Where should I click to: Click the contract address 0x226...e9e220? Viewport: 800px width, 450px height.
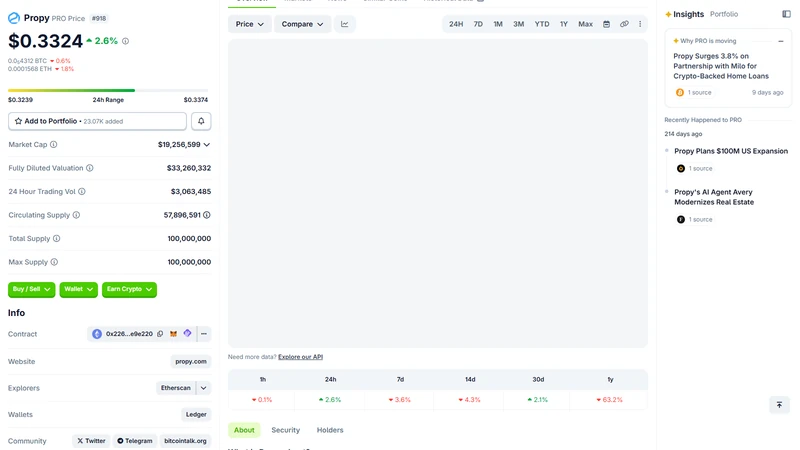click(x=129, y=334)
